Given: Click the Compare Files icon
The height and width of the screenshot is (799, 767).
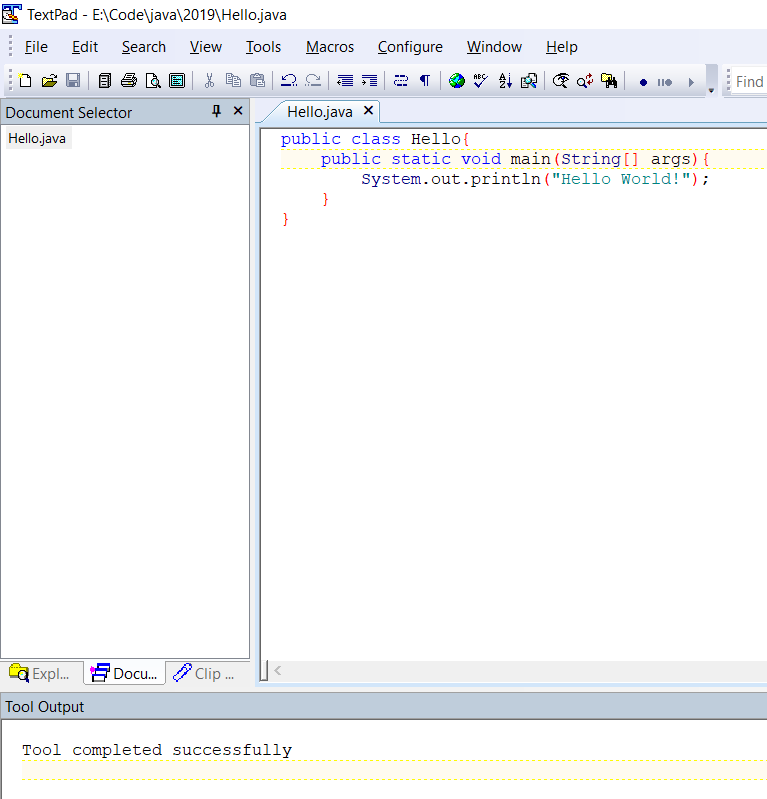Looking at the screenshot, I should [x=529, y=81].
